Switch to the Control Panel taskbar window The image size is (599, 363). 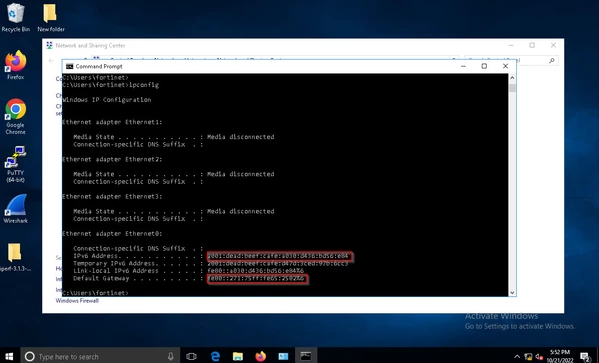click(x=283, y=357)
